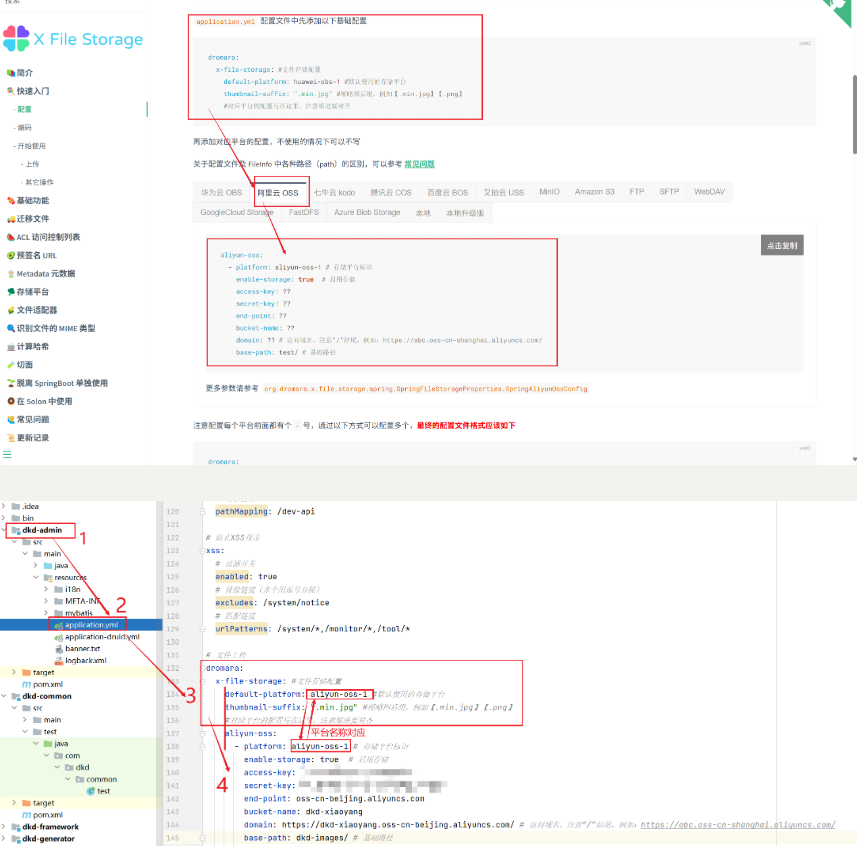Switch to the Azure Blob Storage tab
Screen dimensions: 857x846
click(x=367, y=212)
